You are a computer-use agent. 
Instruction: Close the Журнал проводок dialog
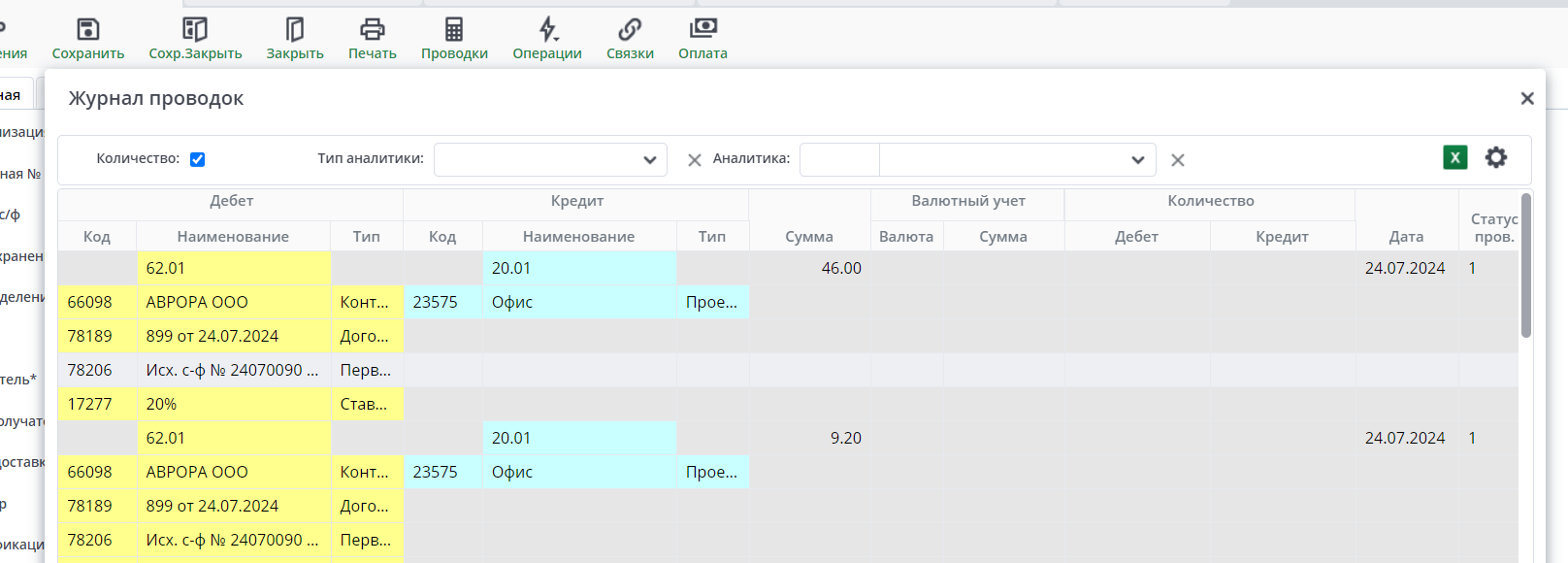(x=1527, y=98)
